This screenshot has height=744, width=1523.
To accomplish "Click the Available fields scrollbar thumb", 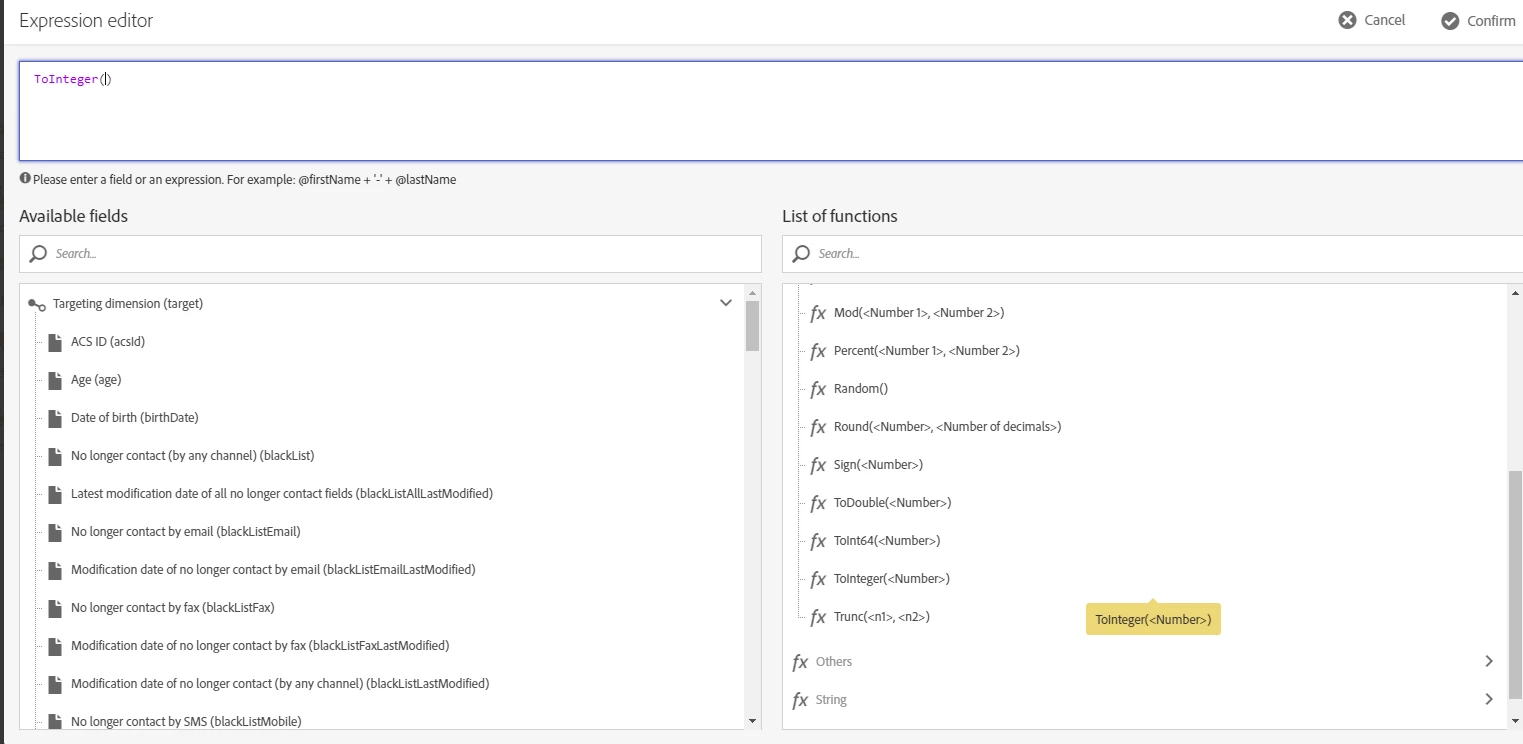I will [x=752, y=325].
